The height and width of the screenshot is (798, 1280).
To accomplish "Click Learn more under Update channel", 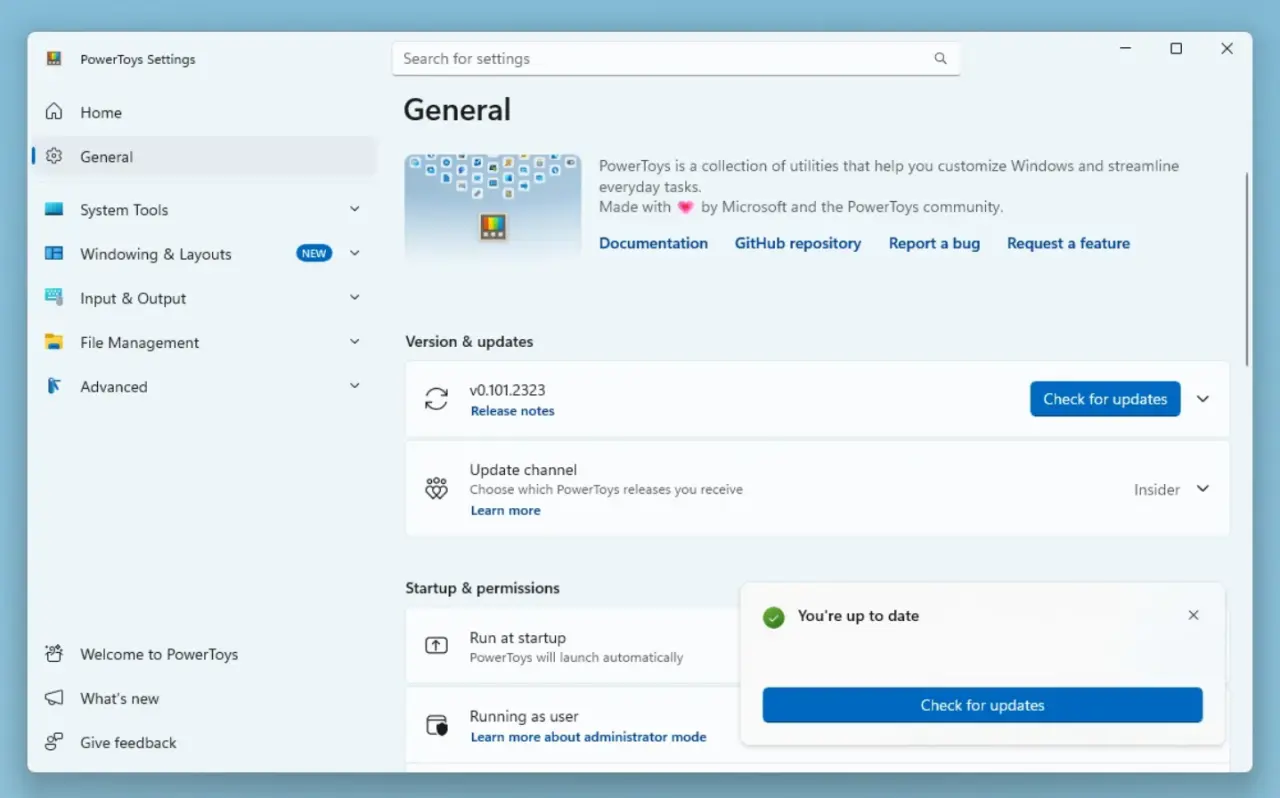I will [x=505, y=510].
